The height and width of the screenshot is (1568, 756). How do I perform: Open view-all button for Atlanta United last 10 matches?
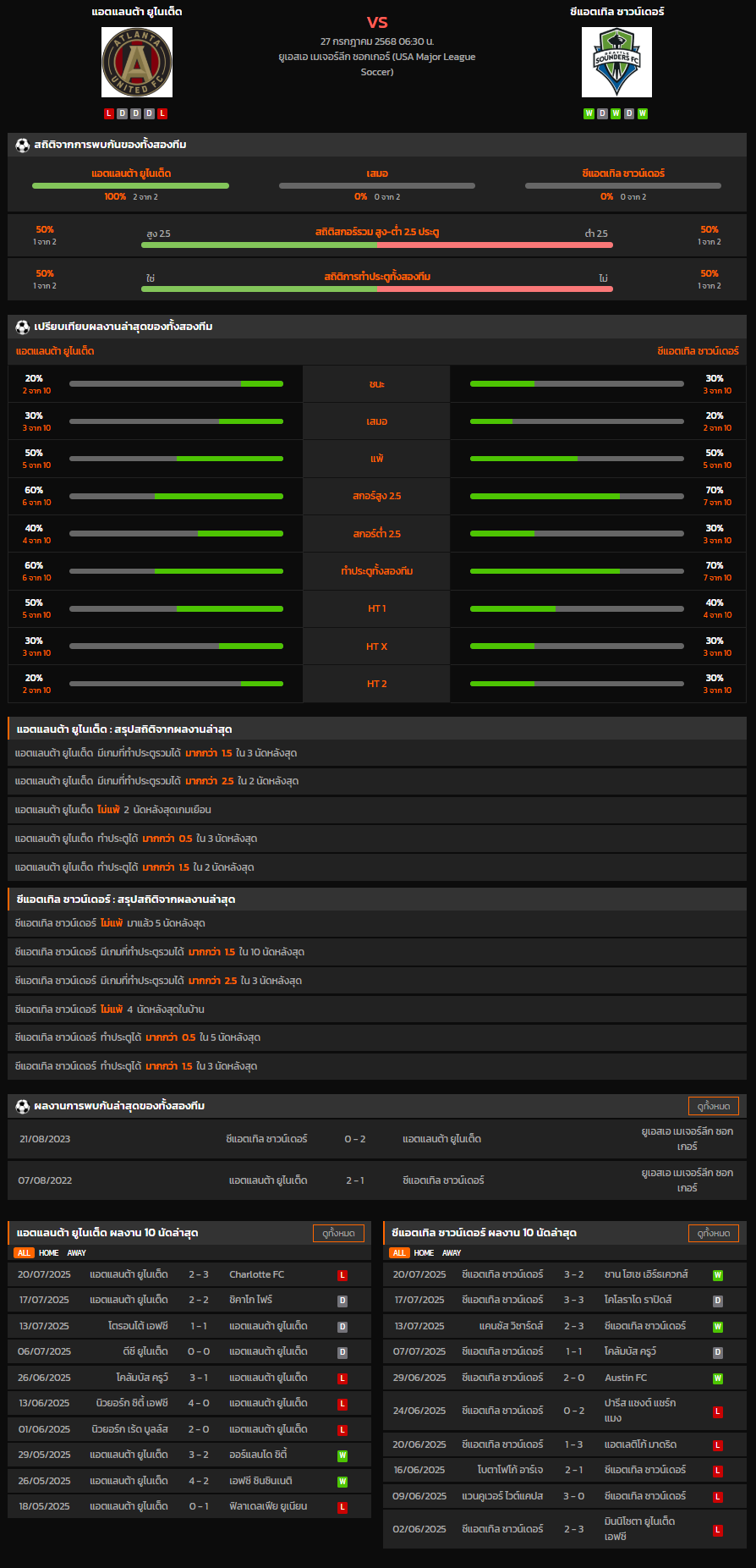click(x=338, y=1233)
